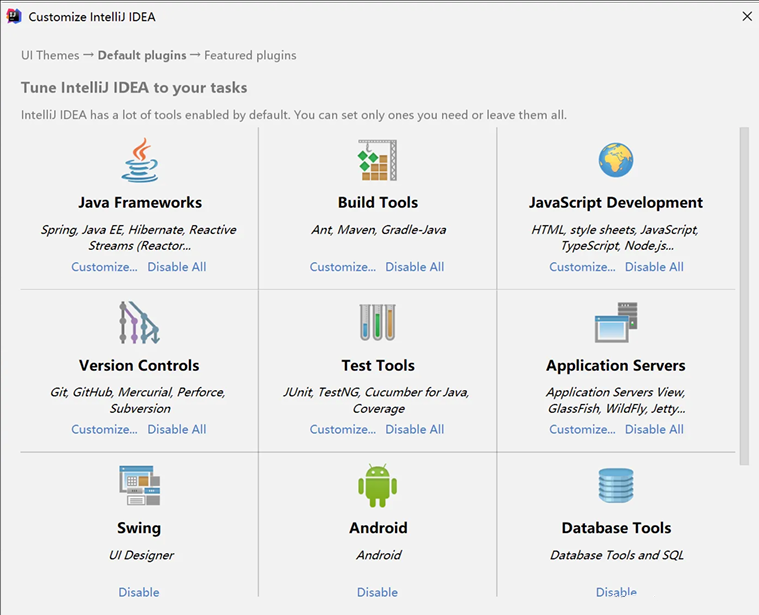Click the Database Tools cylinder icon
The image size is (759, 615).
click(616, 485)
